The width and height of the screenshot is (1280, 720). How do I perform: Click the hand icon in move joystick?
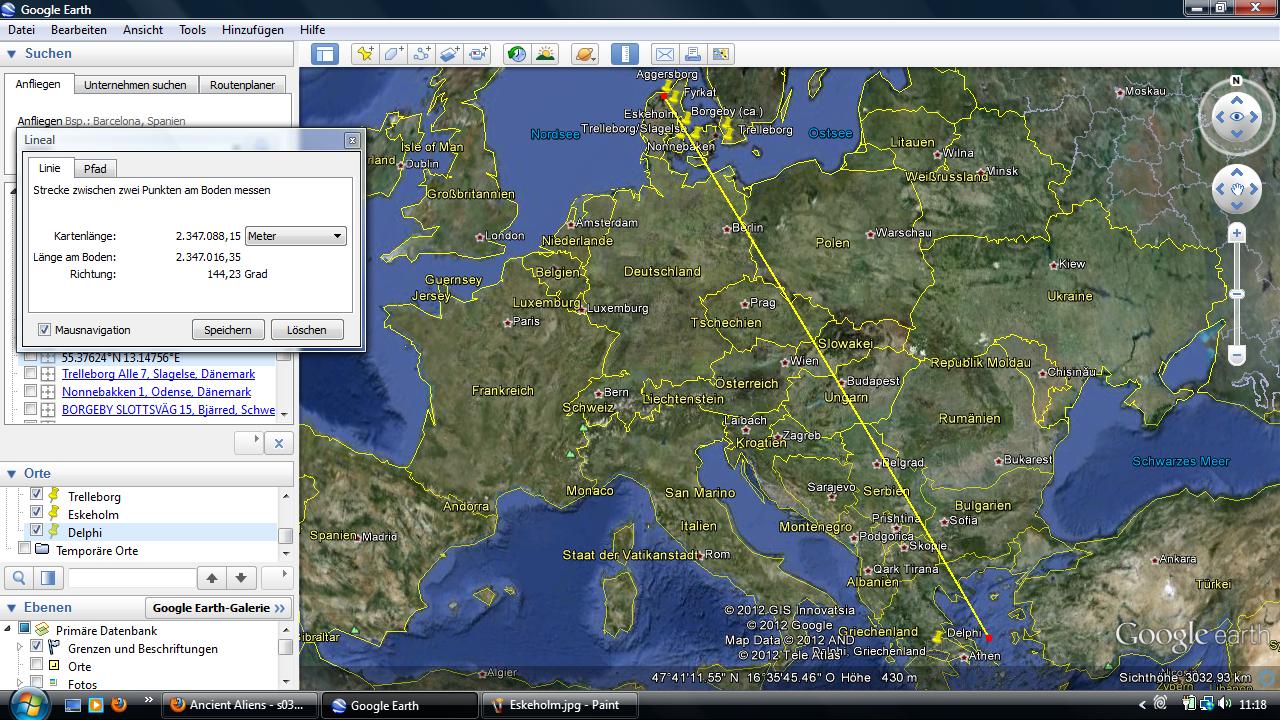(1237, 189)
